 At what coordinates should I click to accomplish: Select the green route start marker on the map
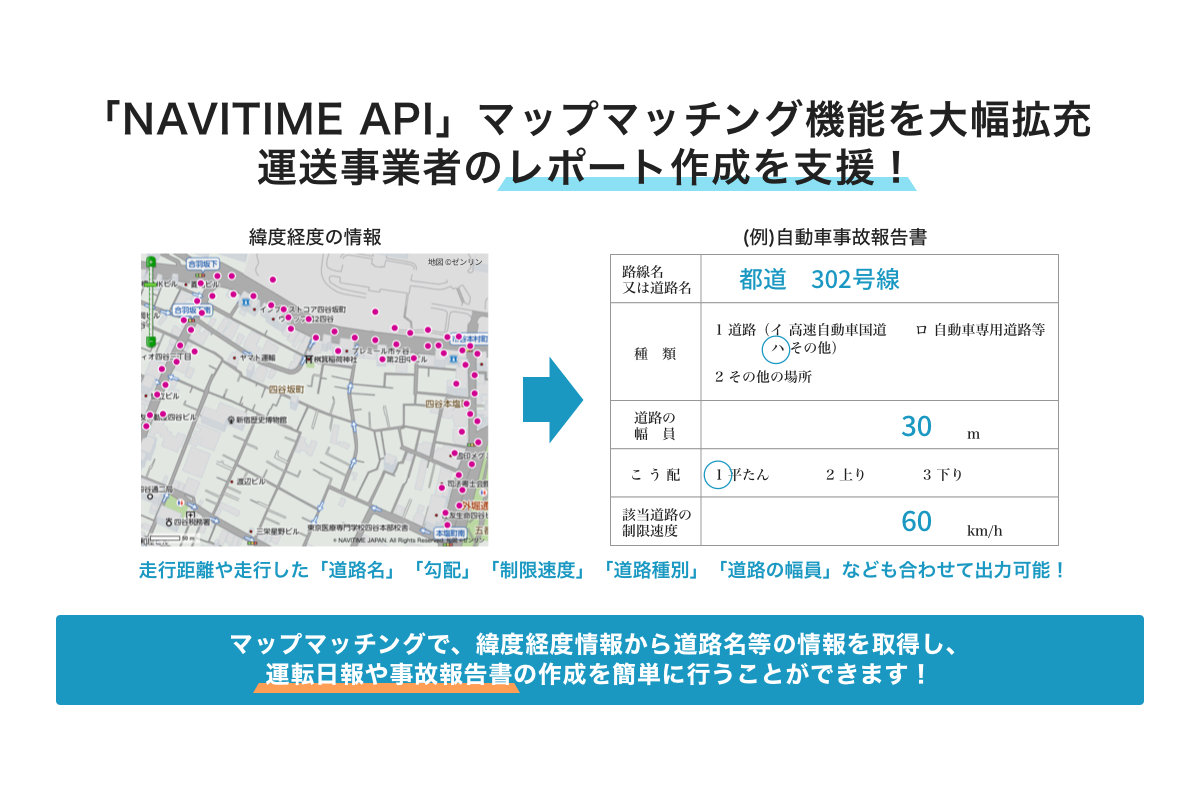[151, 262]
